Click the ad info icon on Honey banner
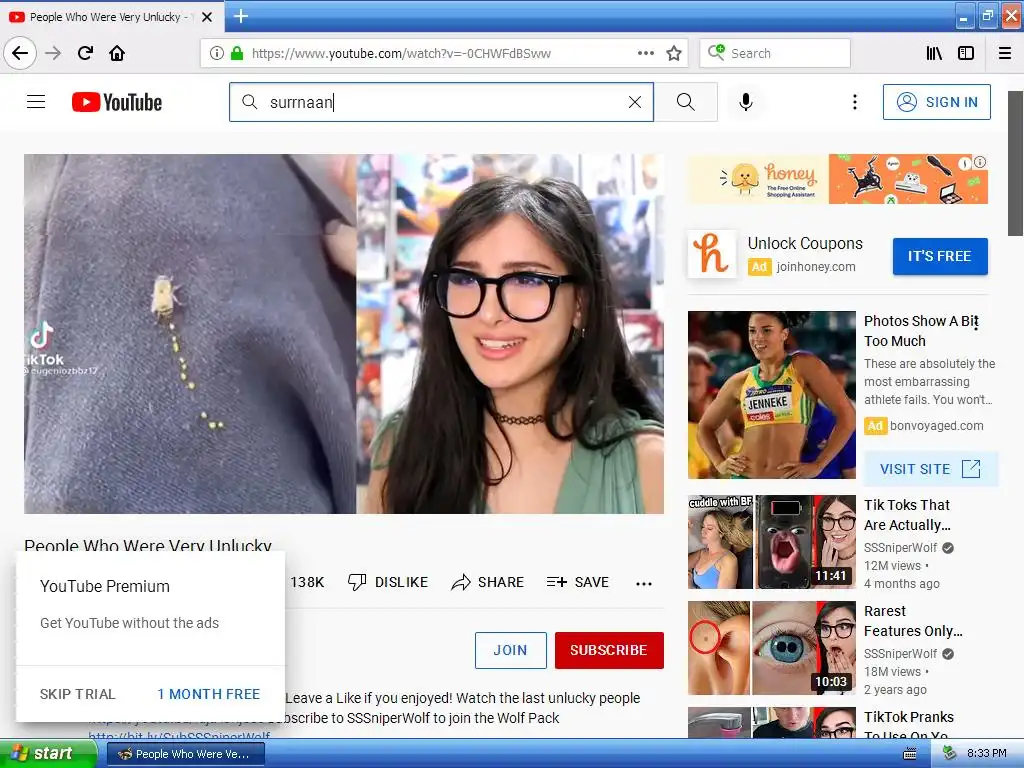 click(980, 162)
